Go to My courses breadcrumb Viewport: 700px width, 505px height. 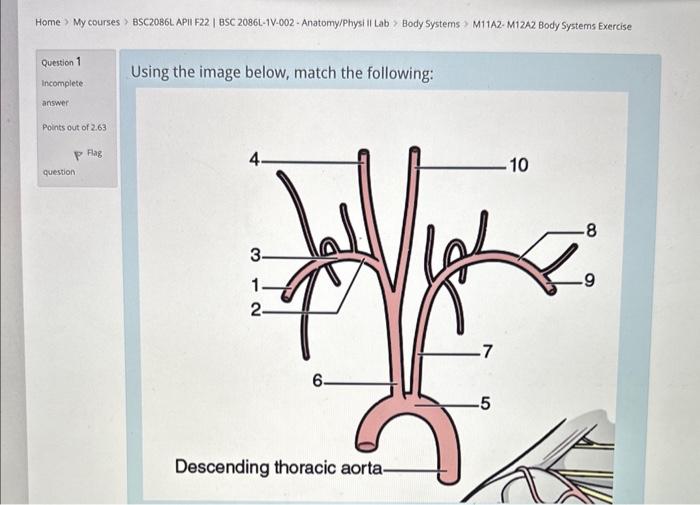click(96, 22)
